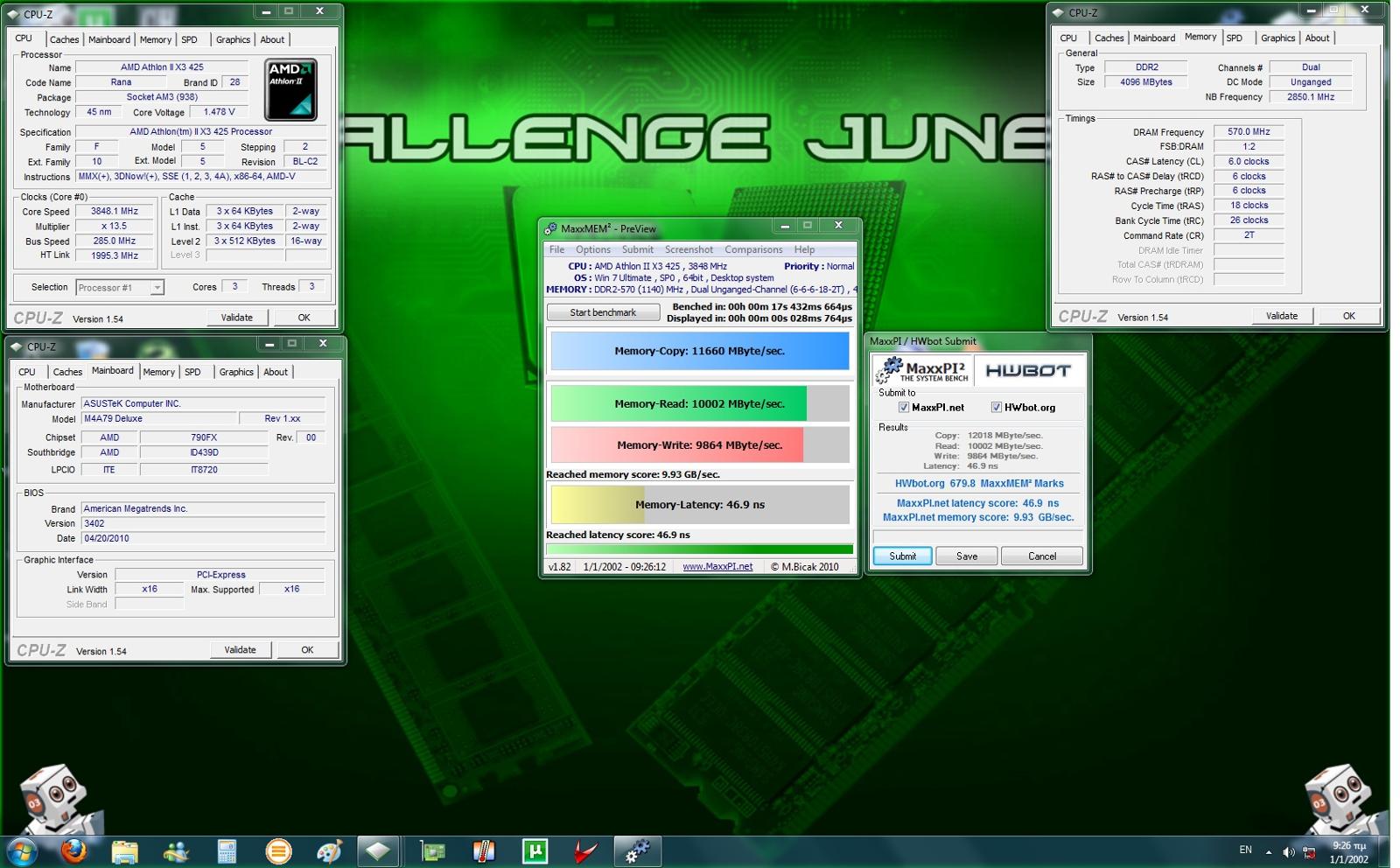Activate the CPU-Z chip taskbar button
The image size is (1400, 868).
378,851
